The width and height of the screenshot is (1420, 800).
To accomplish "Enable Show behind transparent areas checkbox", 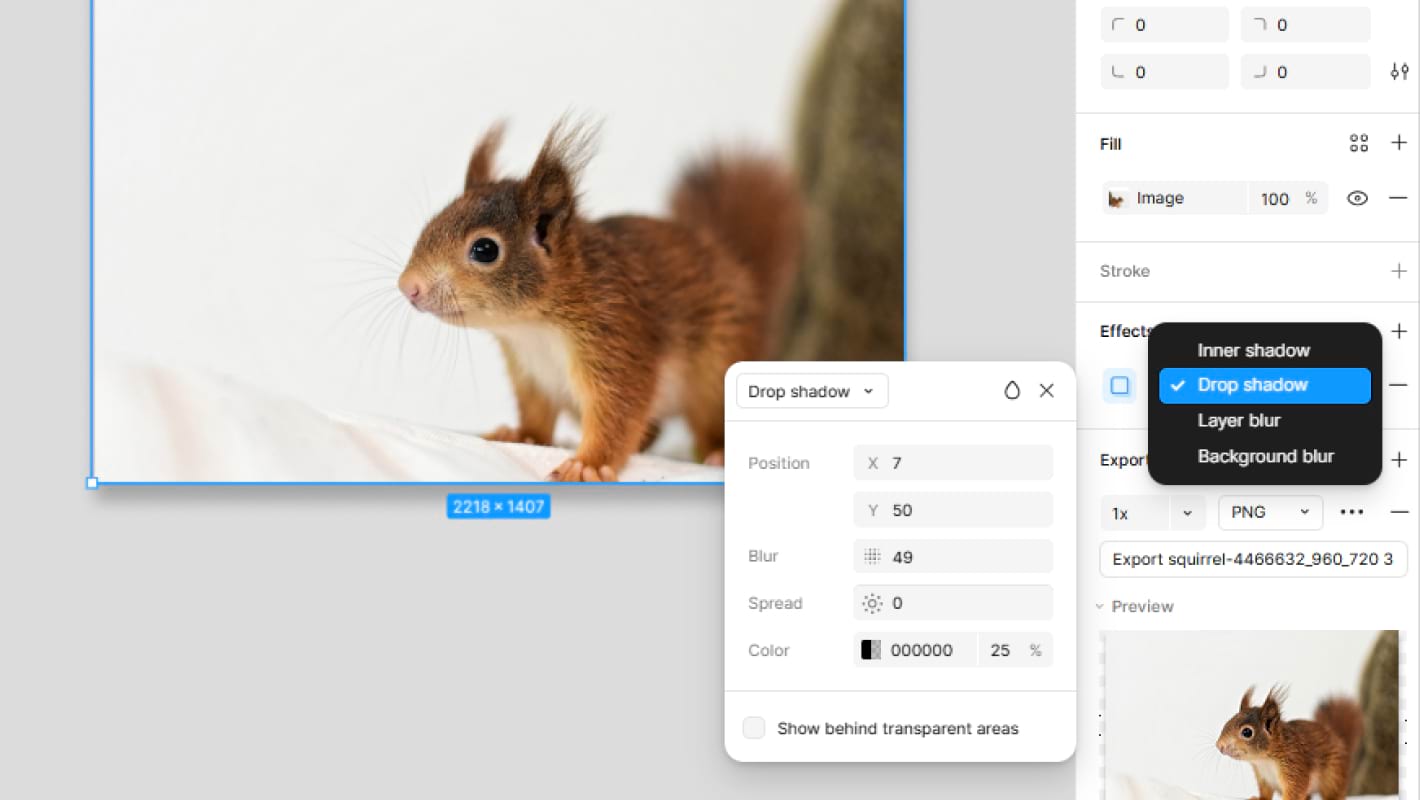I will pos(754,728).
